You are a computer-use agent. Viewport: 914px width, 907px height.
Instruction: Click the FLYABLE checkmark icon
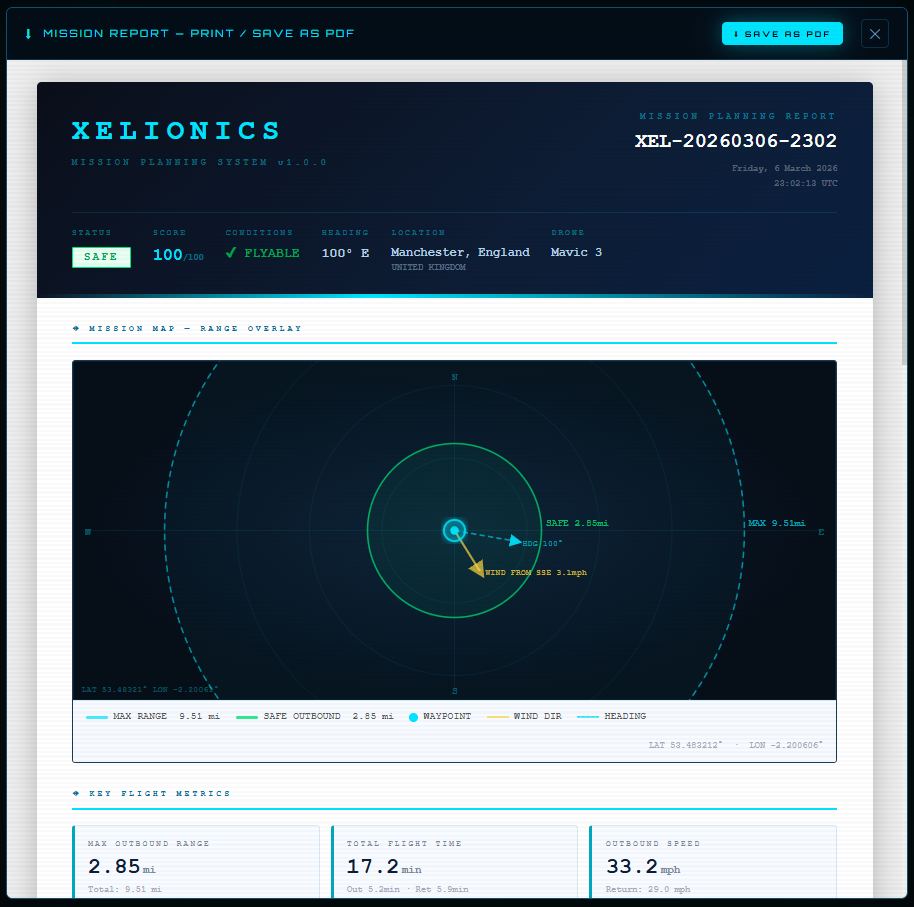coord(231,252)
